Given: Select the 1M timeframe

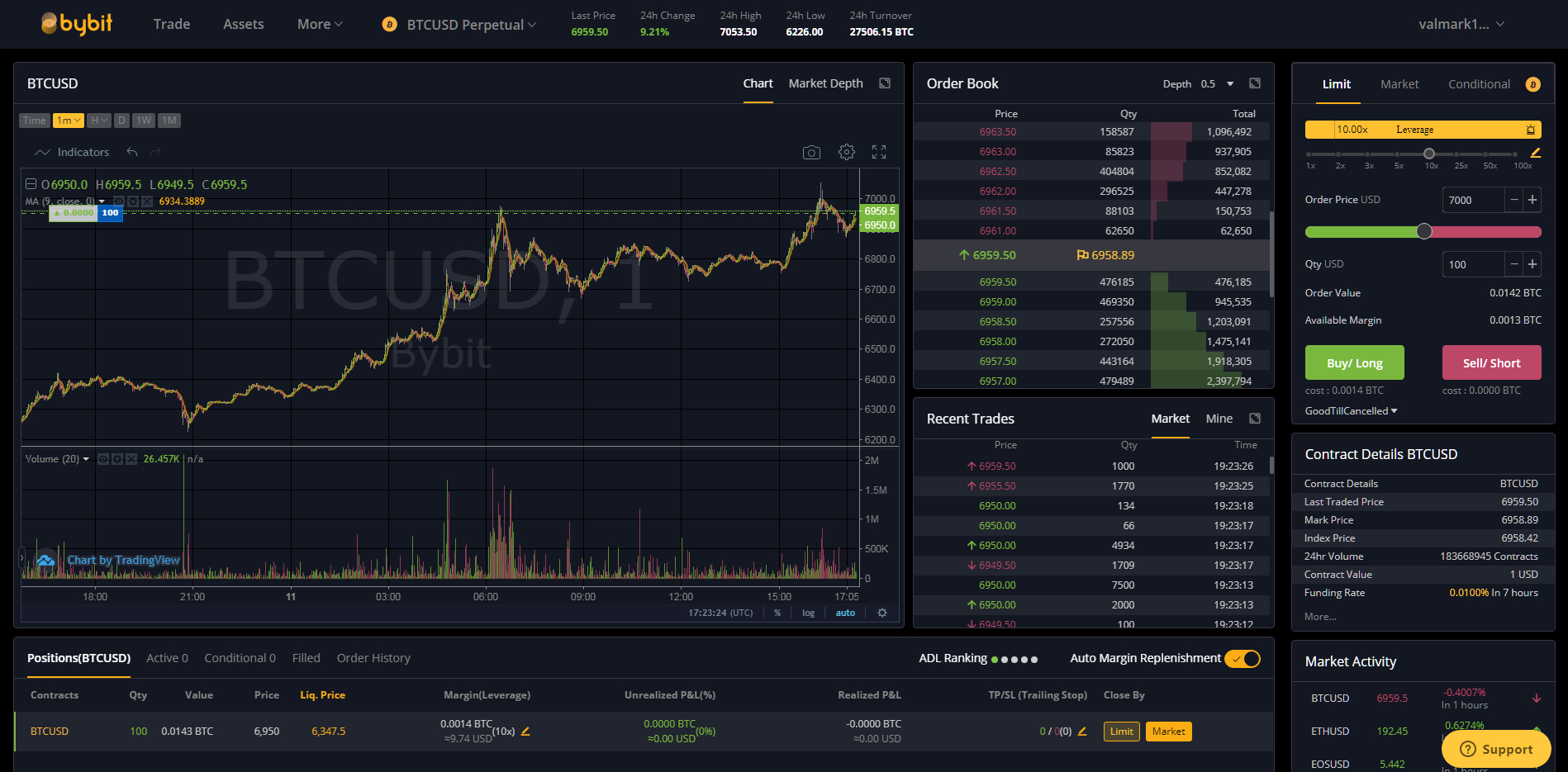Looking at the screenshot, I should click(x=169, y=121).
